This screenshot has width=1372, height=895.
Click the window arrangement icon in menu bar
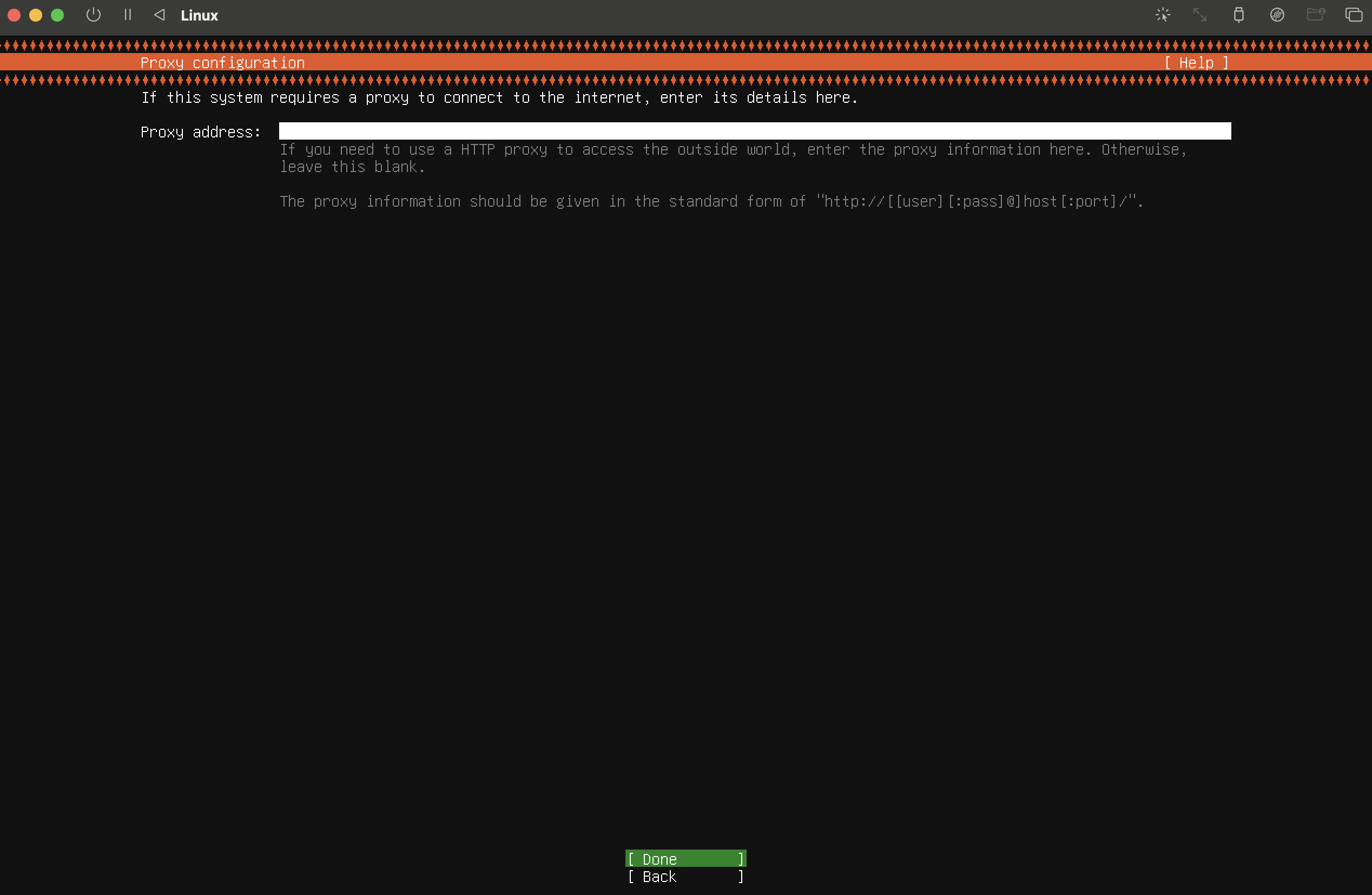point(1351,15)
